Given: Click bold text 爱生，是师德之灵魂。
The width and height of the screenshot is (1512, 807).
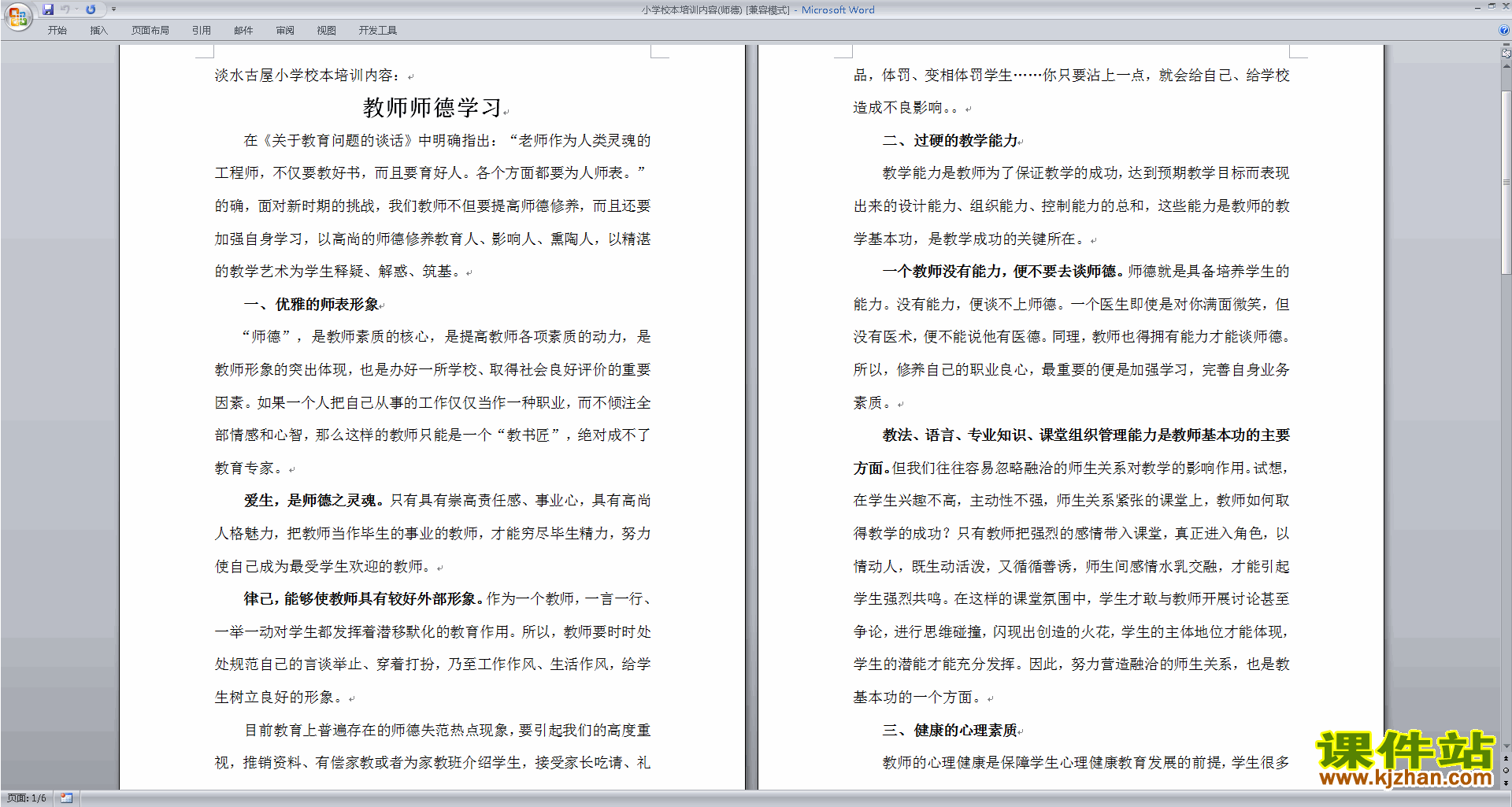Looking at the screenshot, I should pos(314,501).
